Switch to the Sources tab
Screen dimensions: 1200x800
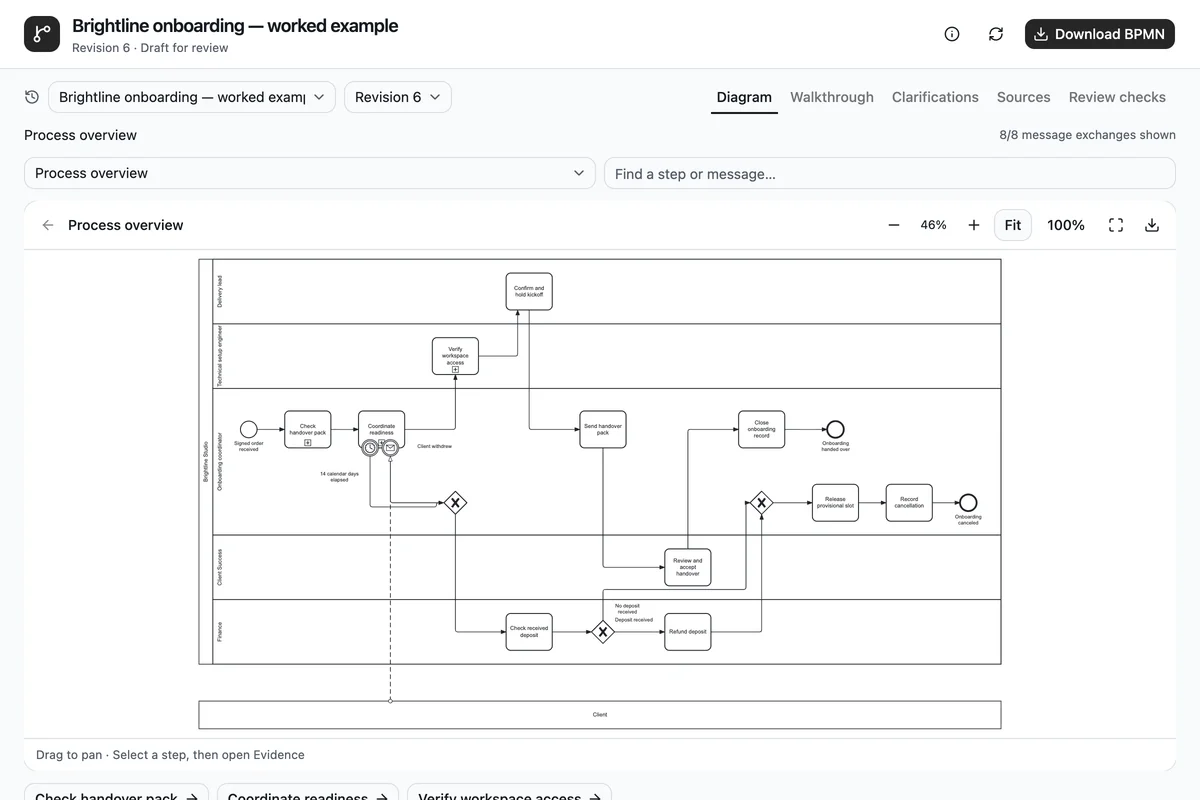point(1023,97)
